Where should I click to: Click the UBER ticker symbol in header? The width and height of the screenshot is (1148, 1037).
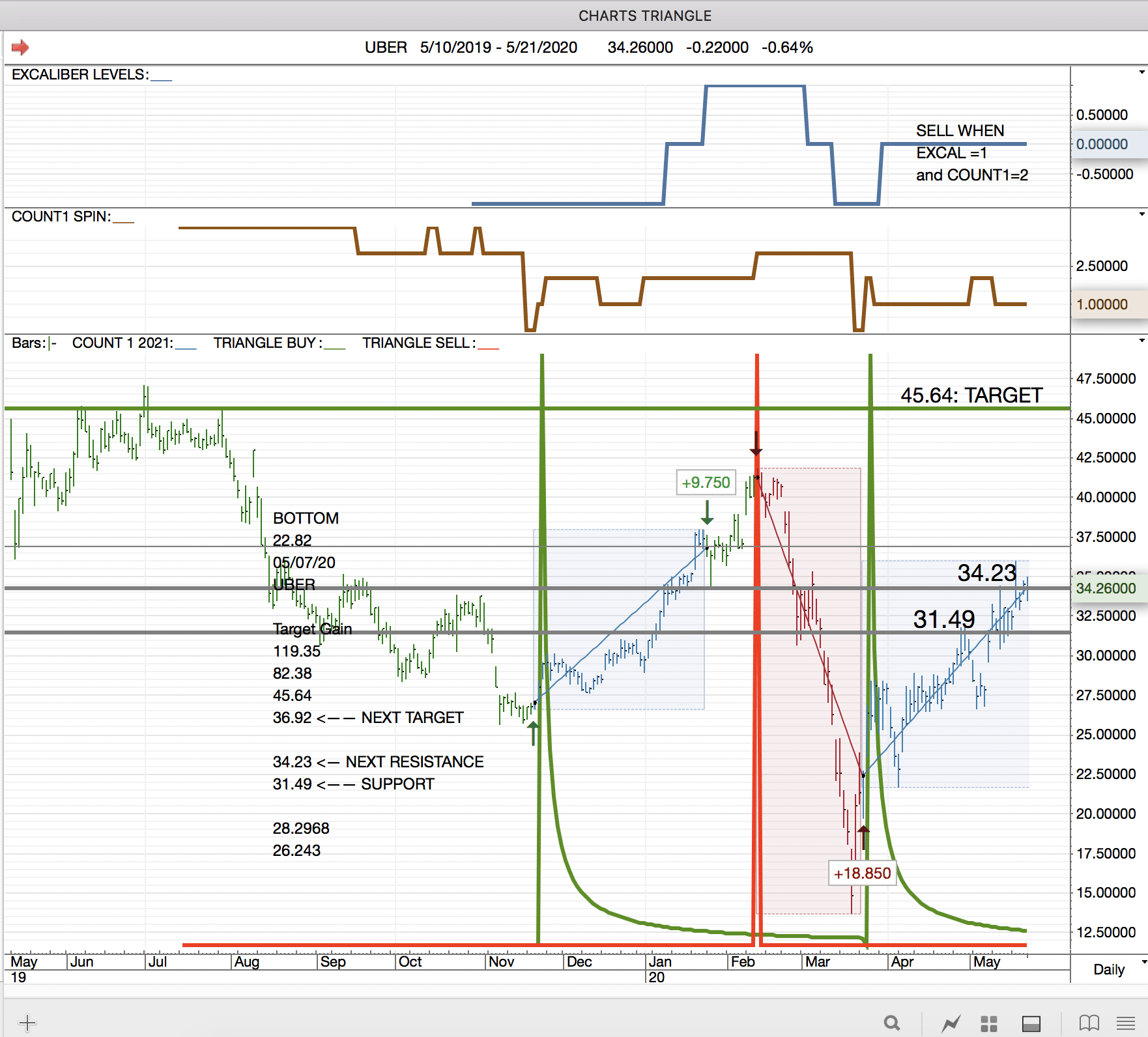click(386, 48)
